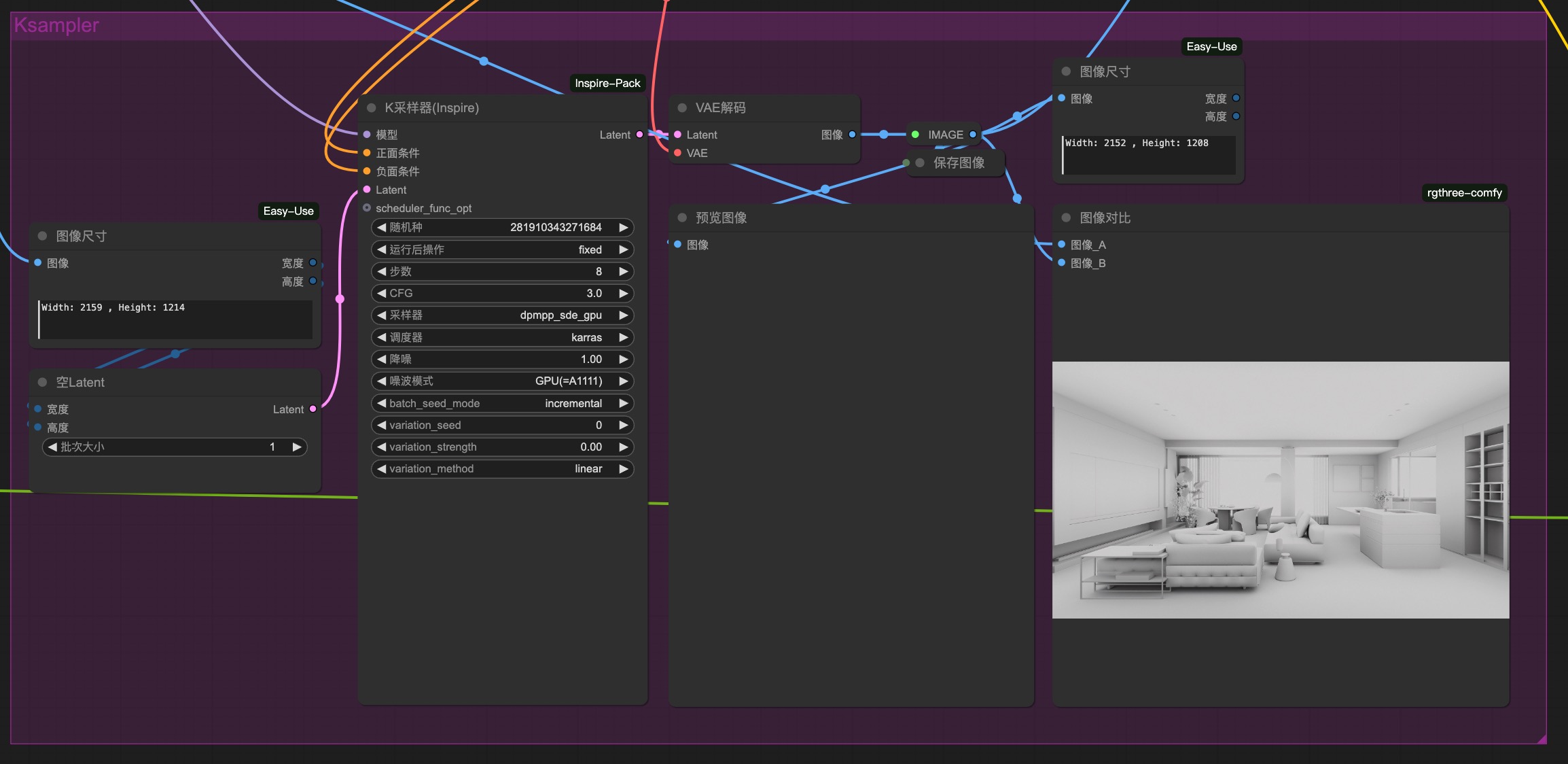Decrease CFG value with left arrow

point(381,294)
